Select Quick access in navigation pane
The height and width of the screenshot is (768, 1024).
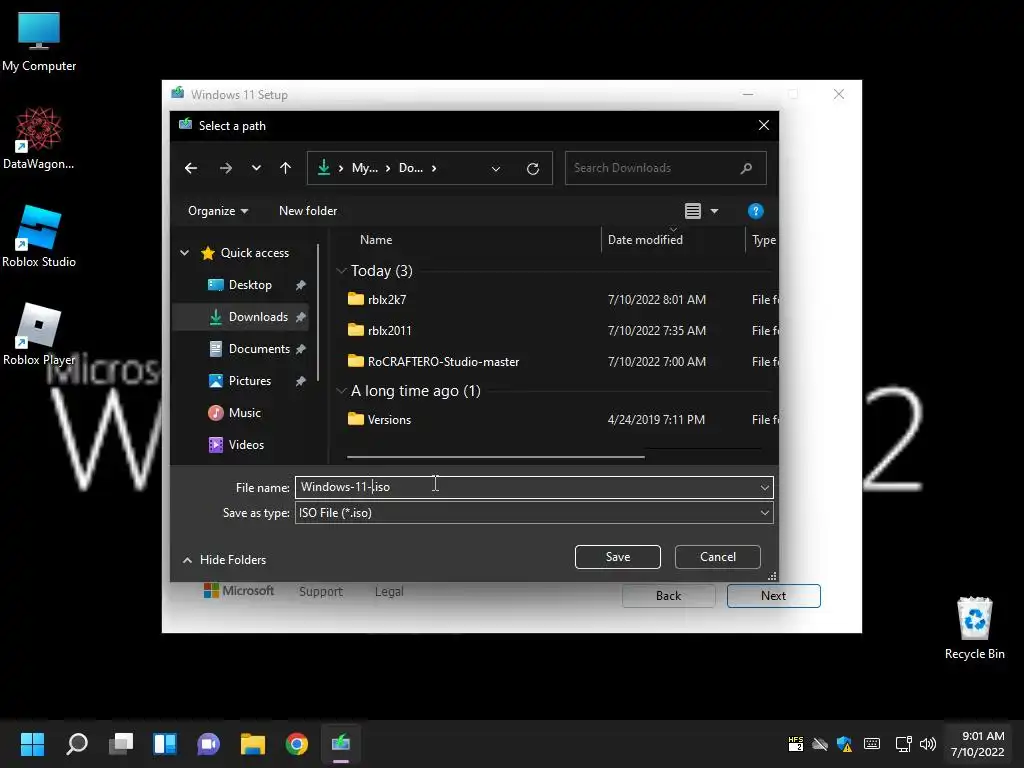click(x=255, y=253)
